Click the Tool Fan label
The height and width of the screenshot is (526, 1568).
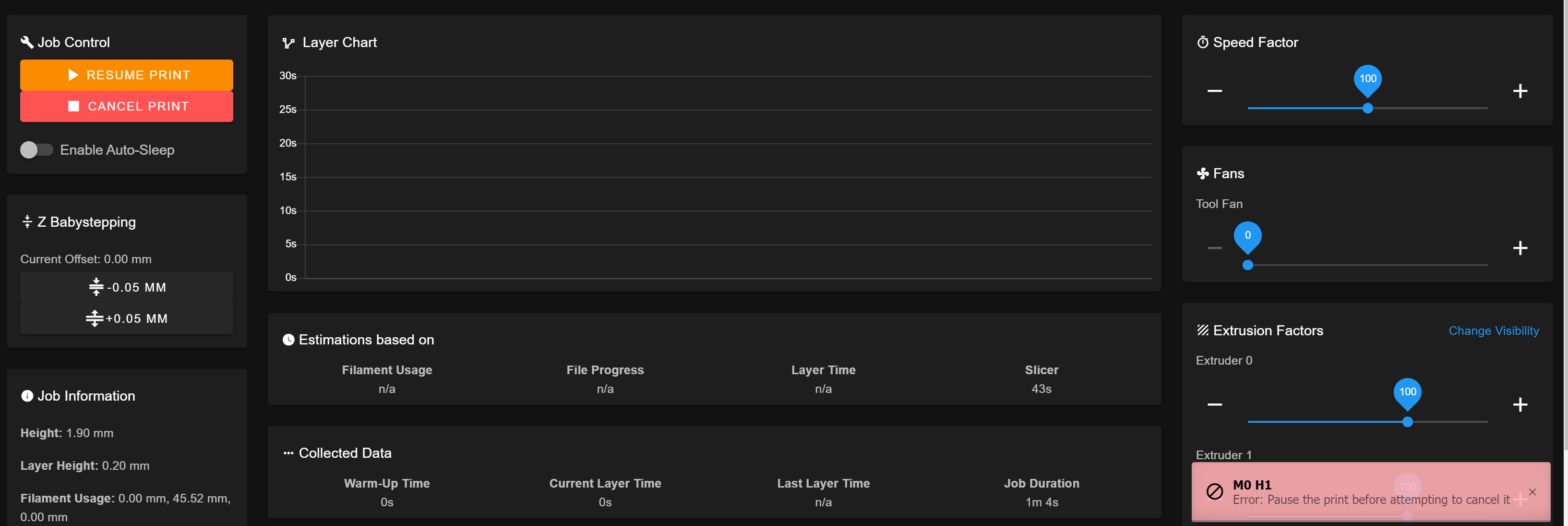click(x=1219, y=204)
